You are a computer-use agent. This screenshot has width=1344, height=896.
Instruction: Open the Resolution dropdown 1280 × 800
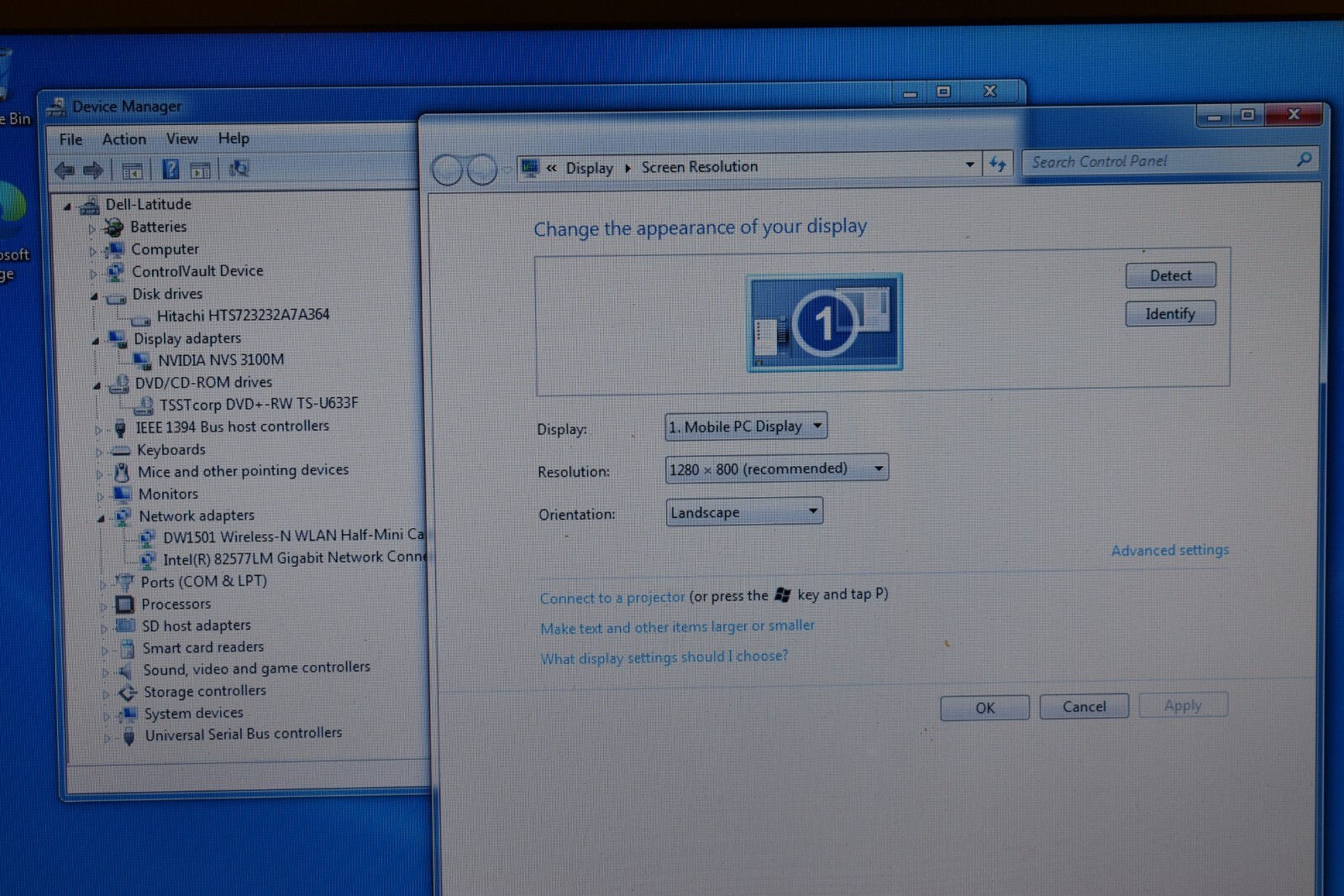tap(777, 469)
